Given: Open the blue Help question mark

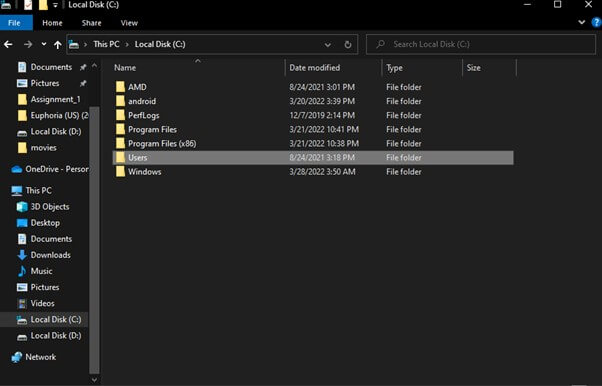Looking at the screenshot, I should point(597,22).
